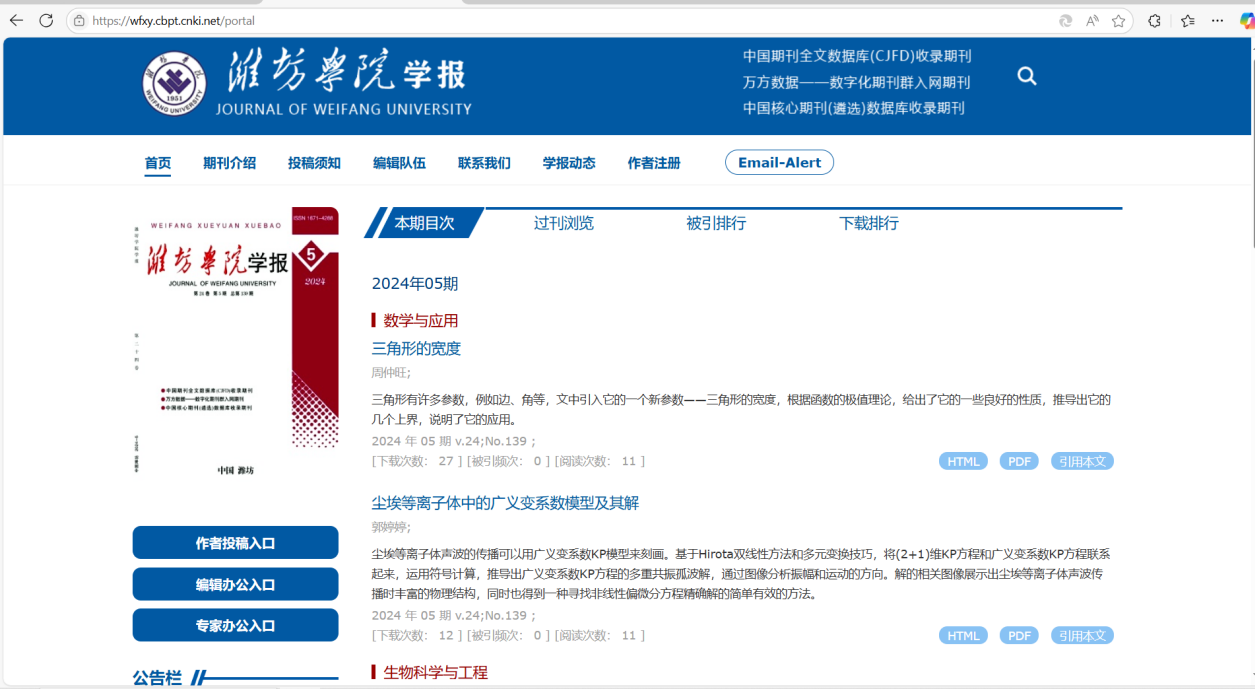Open the 投稿须知 navigation menu item
Image resolution: width=1255 pixels, height=689 pixels.
[x=314, y=163]
